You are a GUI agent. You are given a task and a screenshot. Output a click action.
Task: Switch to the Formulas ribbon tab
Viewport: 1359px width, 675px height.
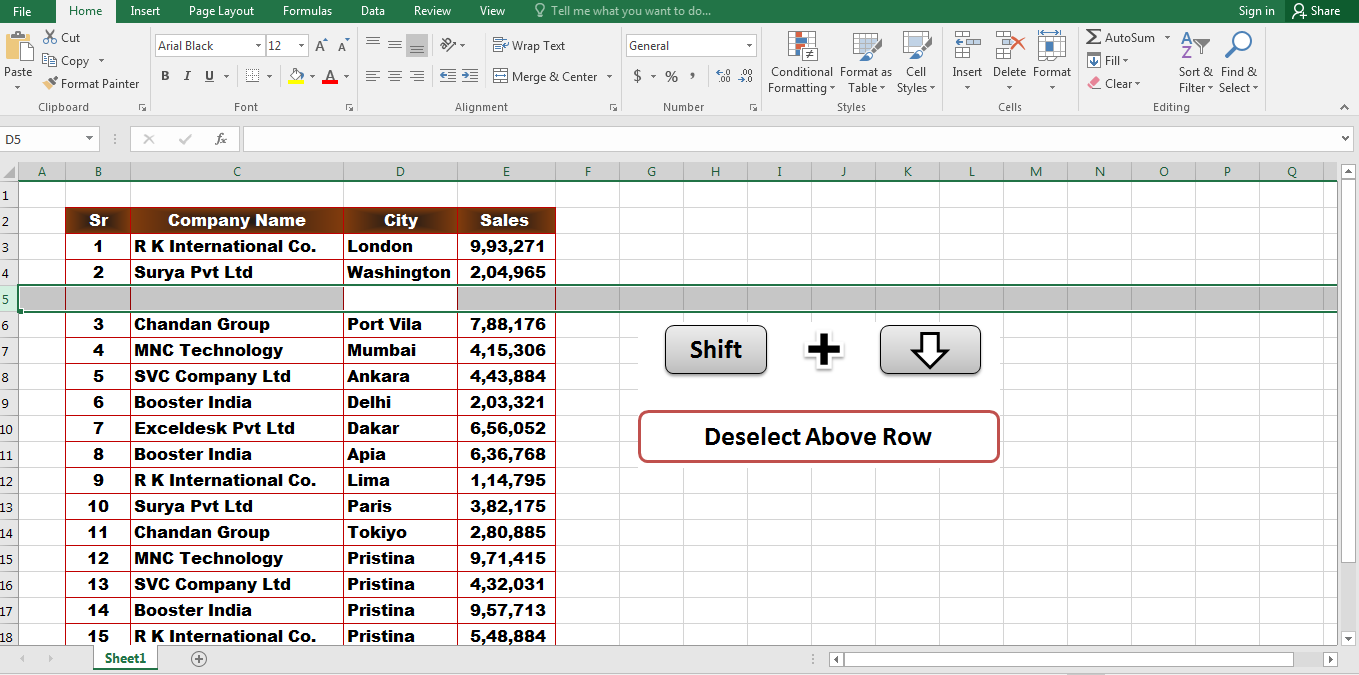pos(307,11)
